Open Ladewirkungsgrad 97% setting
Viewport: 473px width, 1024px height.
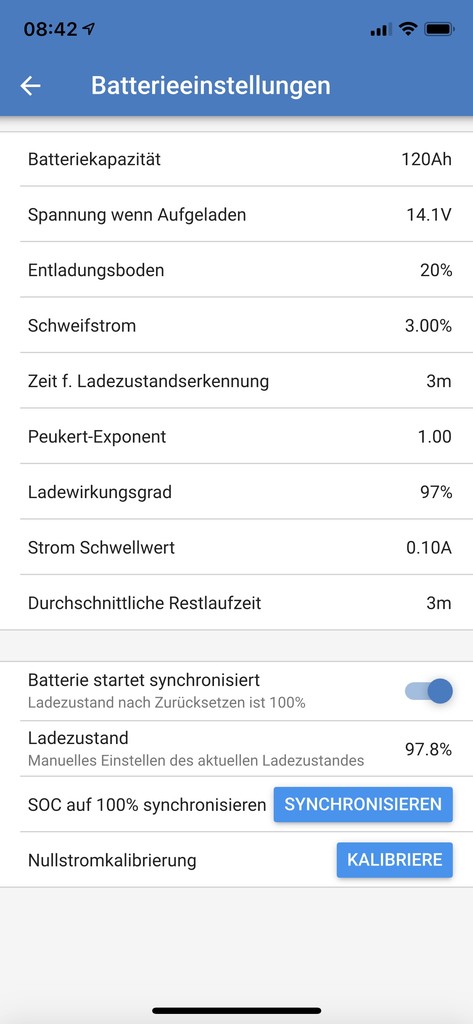click(236, 492)
